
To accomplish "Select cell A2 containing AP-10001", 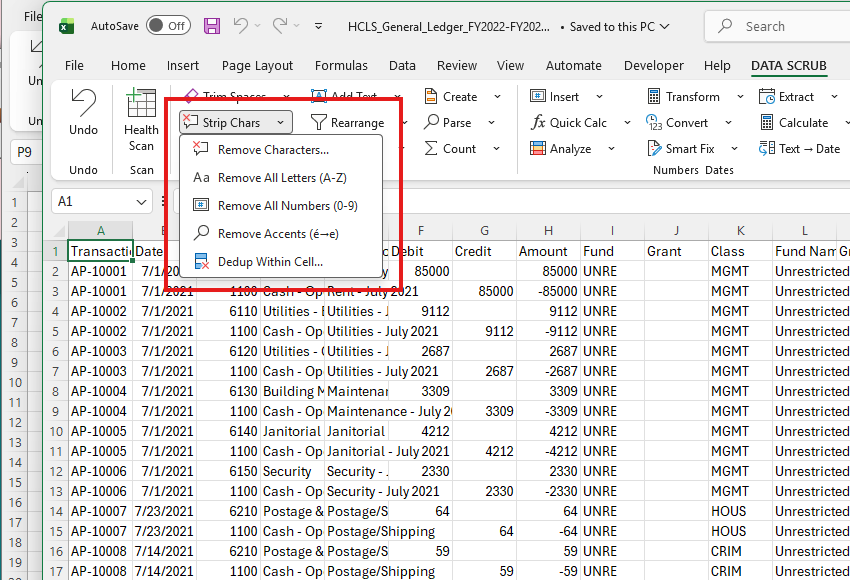I will pos(98,271).
